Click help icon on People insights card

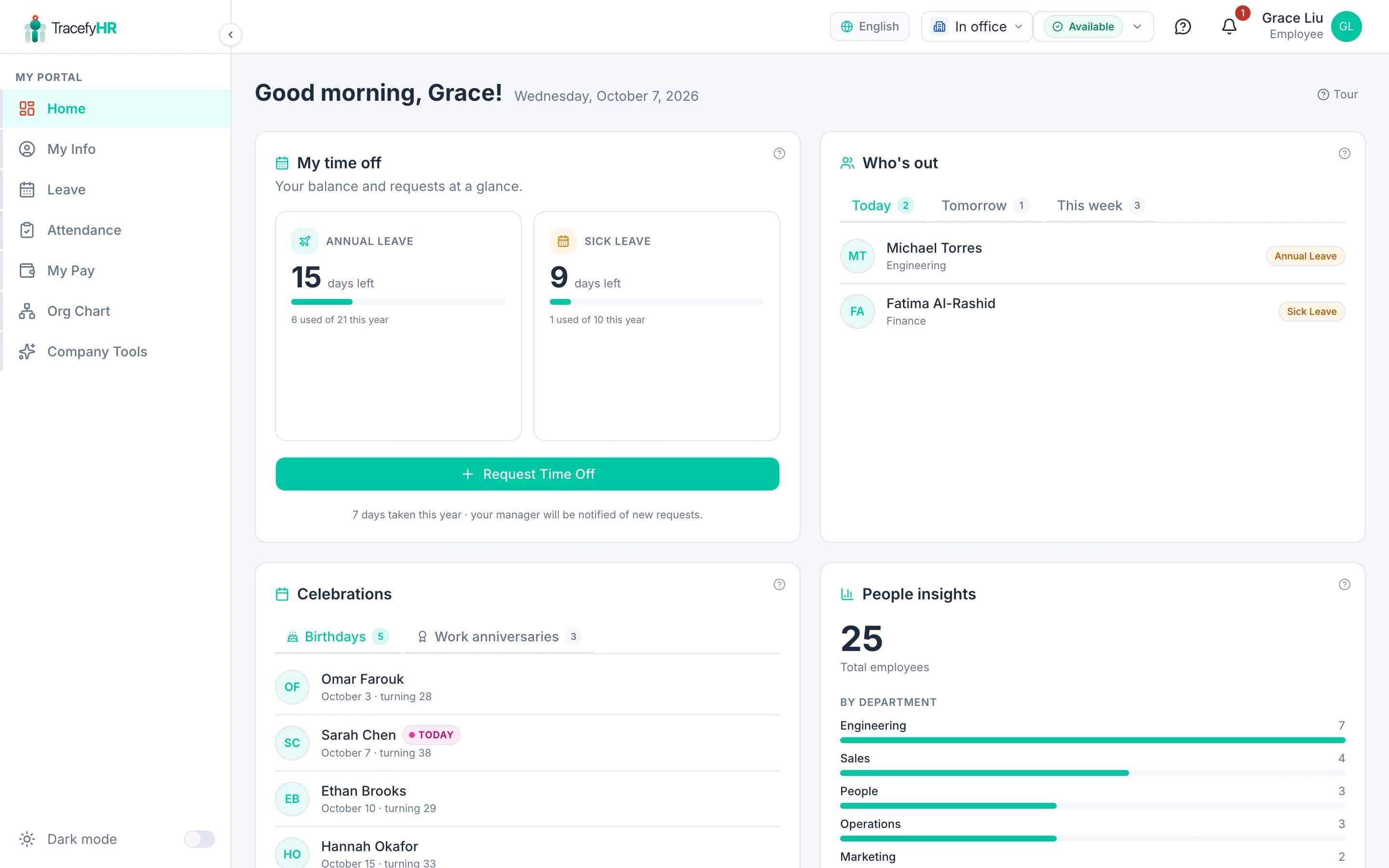(1344, 584)
